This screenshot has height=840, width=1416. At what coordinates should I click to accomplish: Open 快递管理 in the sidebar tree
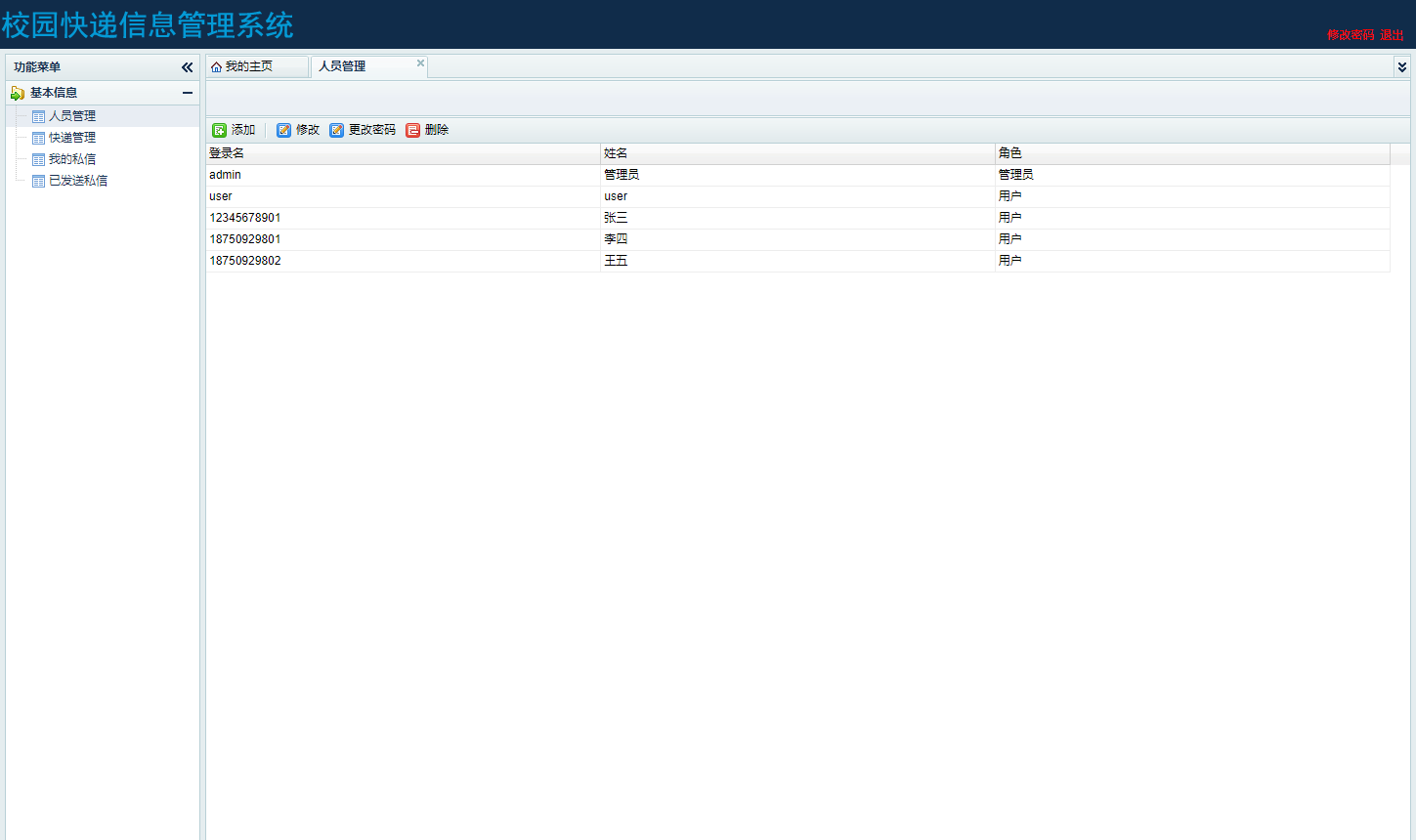pos(72,138)
